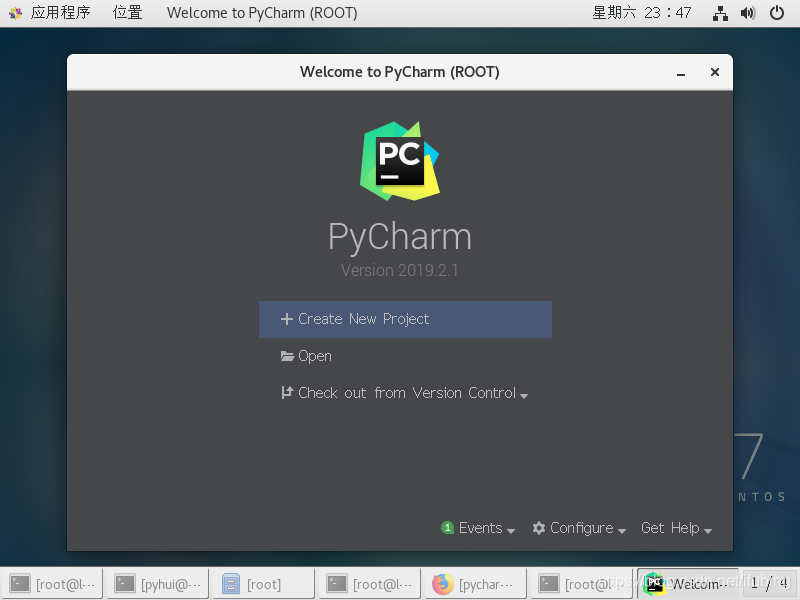Image resolution: width=800 pixels, height=600 pixels.
Task: Open an existing project with Open
Action: pos(306,356)
